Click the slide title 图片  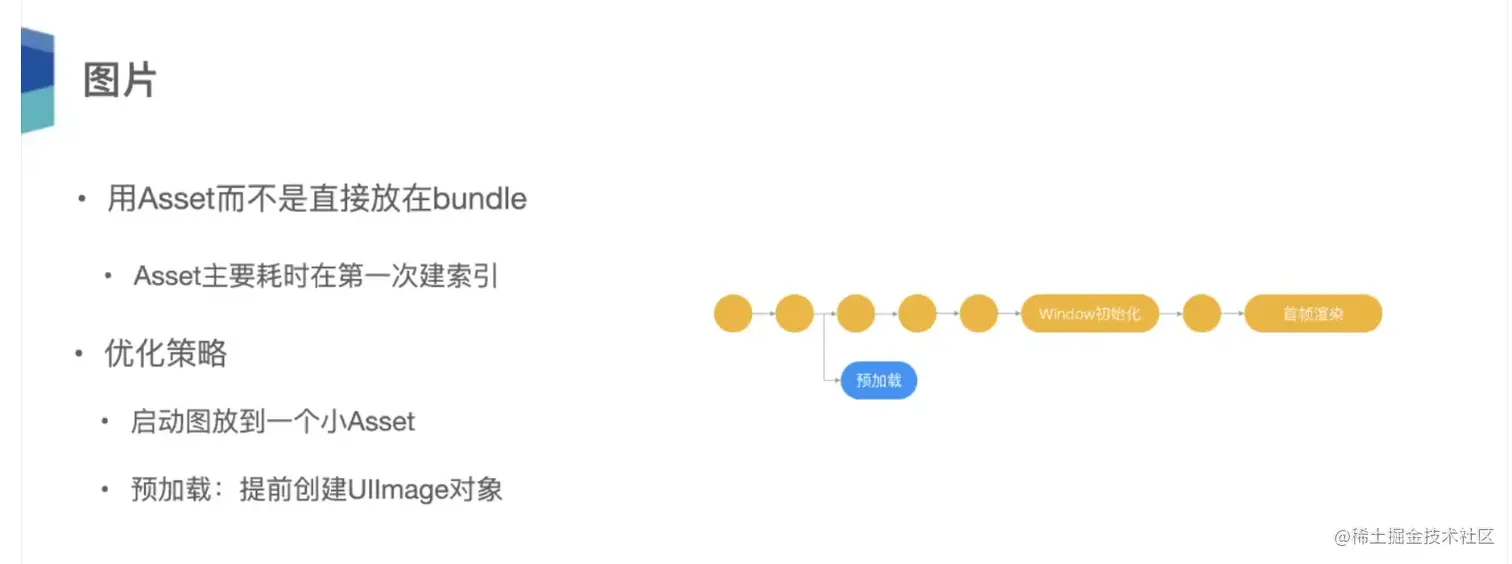click(x=120, y=80)
